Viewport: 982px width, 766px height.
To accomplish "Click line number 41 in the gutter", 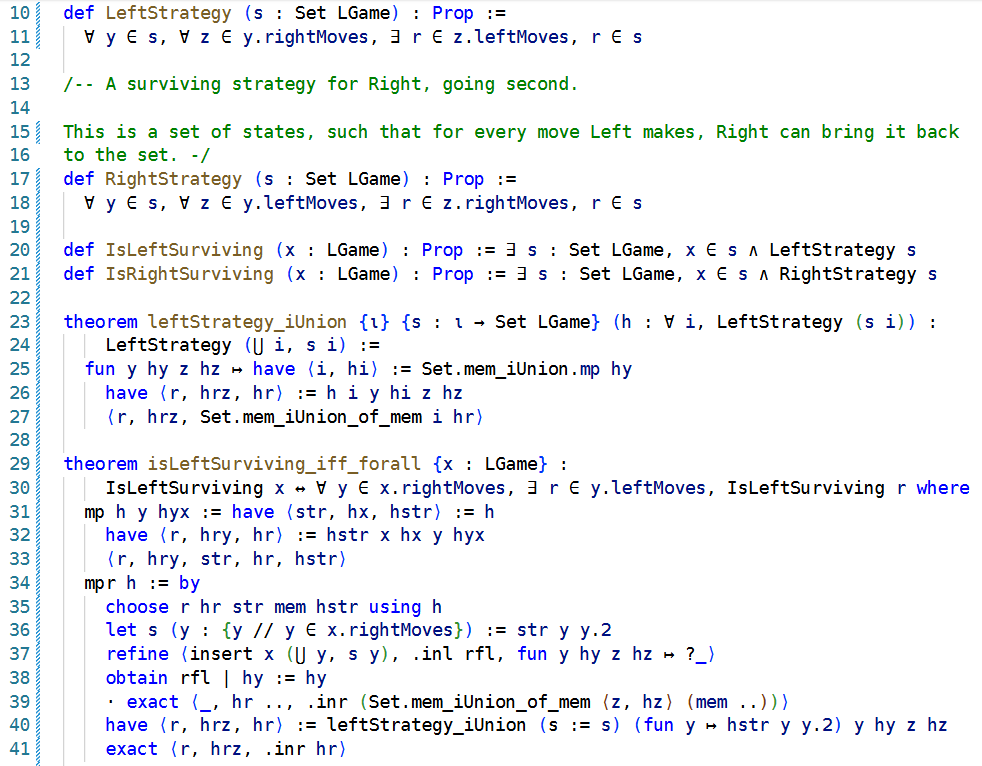I will [x=20, y=749].
